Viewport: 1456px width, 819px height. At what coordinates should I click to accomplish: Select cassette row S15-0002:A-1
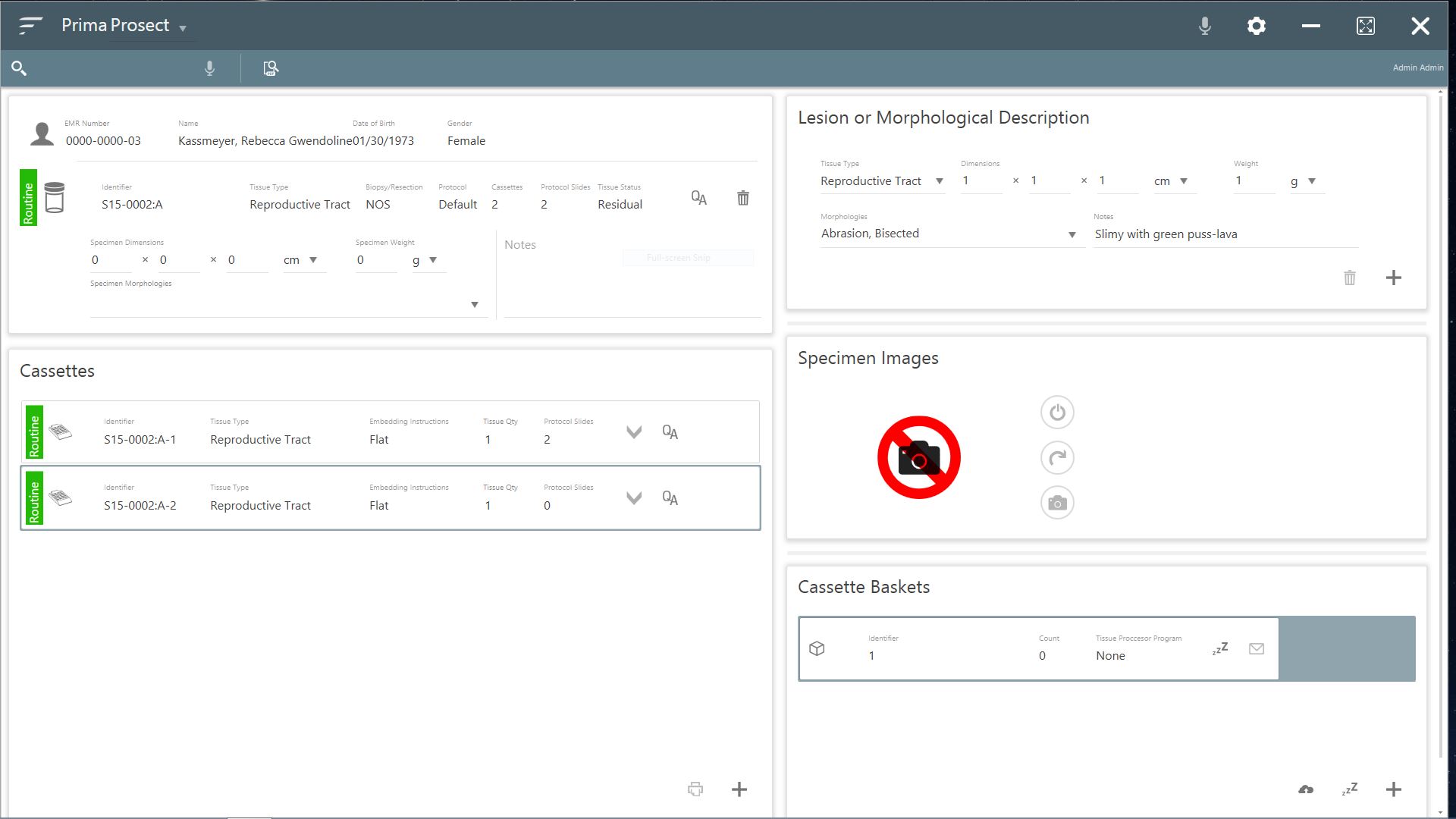pyautogui.click(x=391, y=432)
